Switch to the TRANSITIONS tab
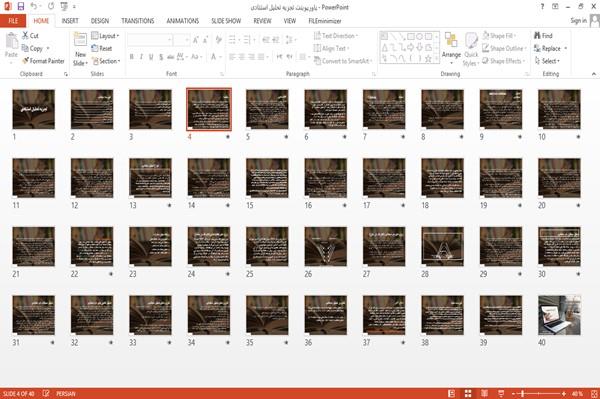 click(138, 21)
